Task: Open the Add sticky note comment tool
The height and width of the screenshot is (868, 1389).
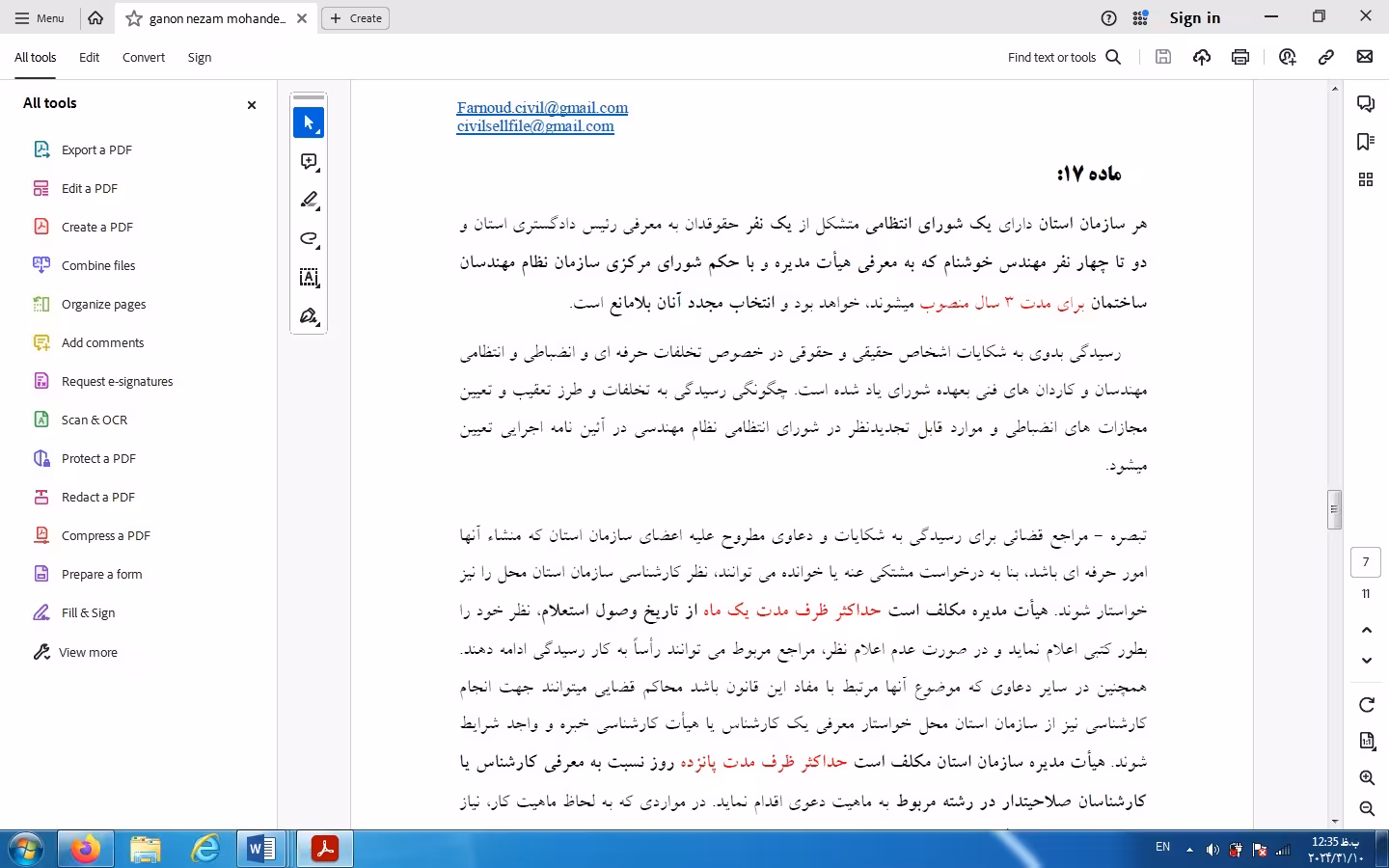Action: tap(307, 161)
